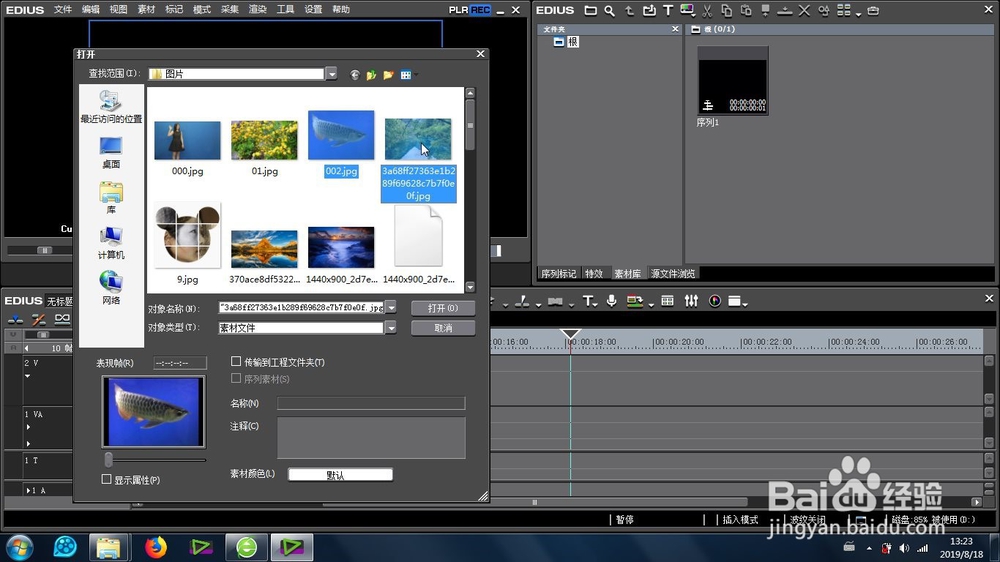Open the view menu icon in dialog
Screen dimensions: 1000x562
[408, 75]
